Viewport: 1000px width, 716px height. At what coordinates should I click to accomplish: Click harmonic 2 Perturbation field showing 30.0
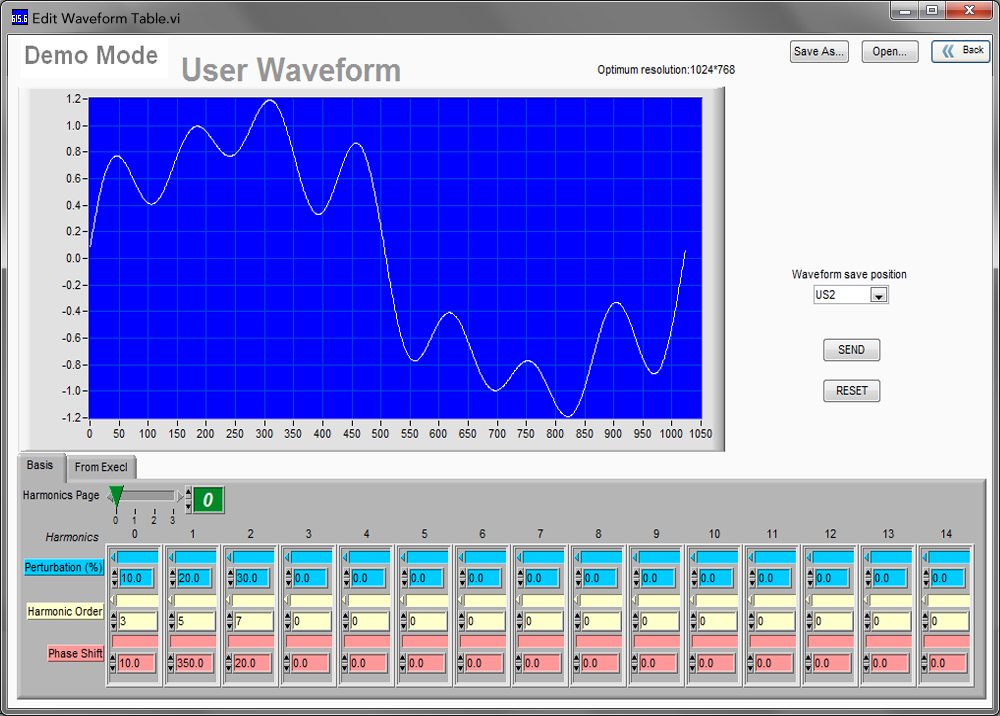tap(252, 578)
